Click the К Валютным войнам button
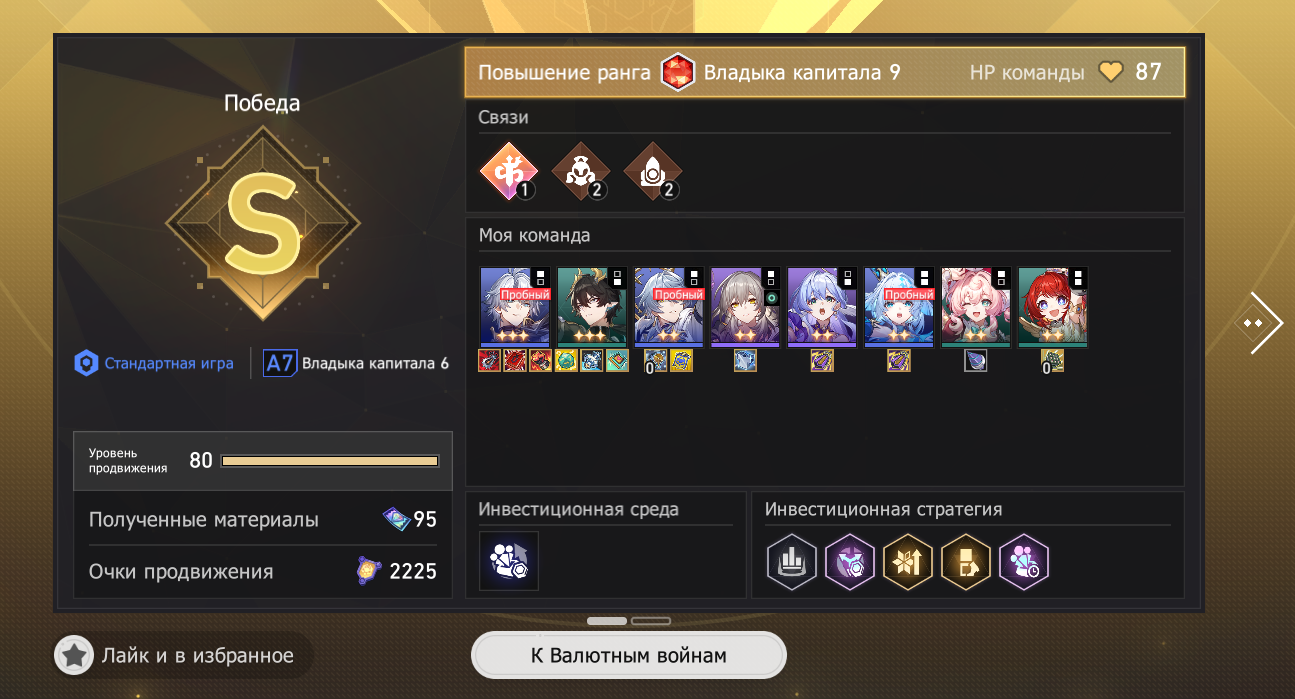This screenshot has height=699, width=1295. [x=629, y=656]
